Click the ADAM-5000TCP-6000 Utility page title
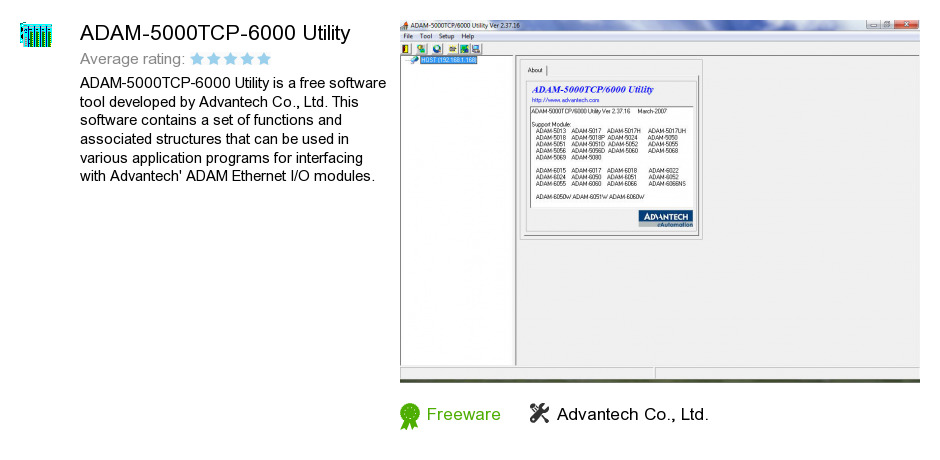 pyautogui.click(x=215, y=33)
